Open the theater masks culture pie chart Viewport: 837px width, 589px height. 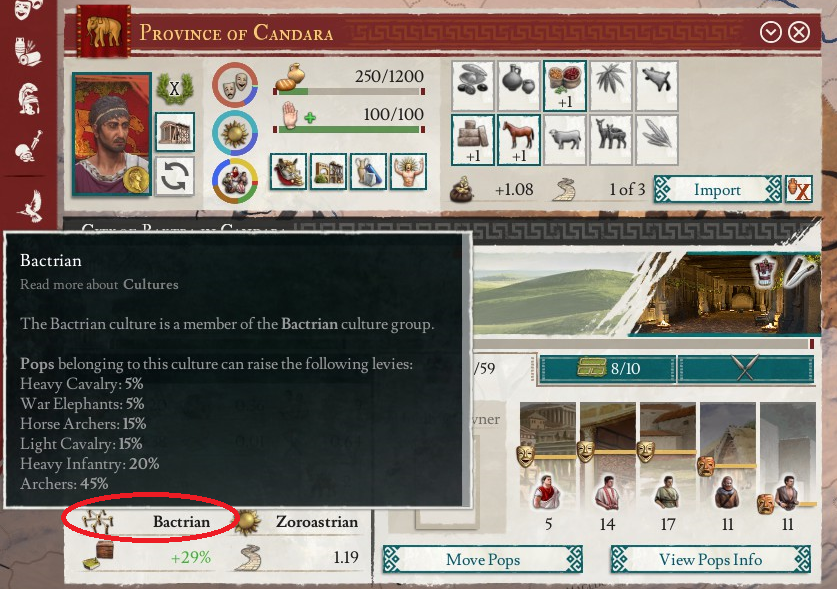click(235, 85)
